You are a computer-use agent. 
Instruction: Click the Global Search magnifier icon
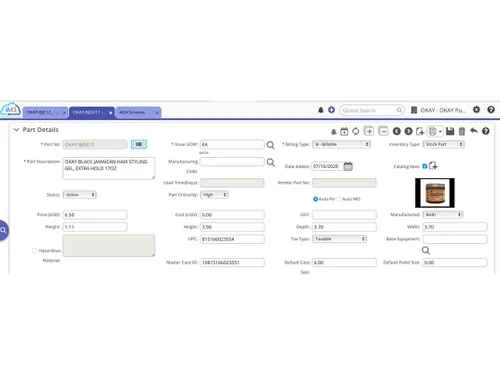[399, 110]
